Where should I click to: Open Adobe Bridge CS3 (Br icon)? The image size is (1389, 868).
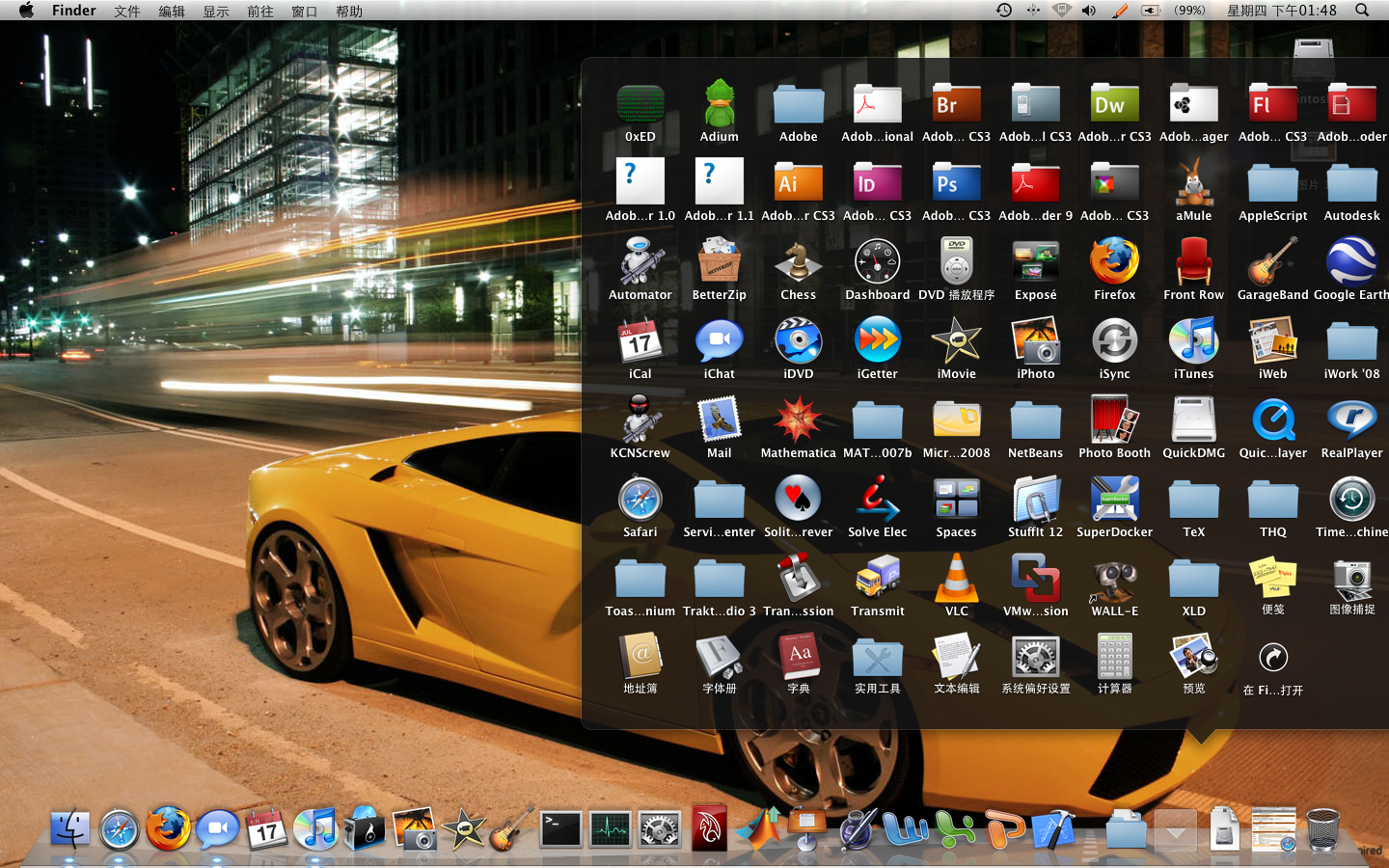pos(957,104)
